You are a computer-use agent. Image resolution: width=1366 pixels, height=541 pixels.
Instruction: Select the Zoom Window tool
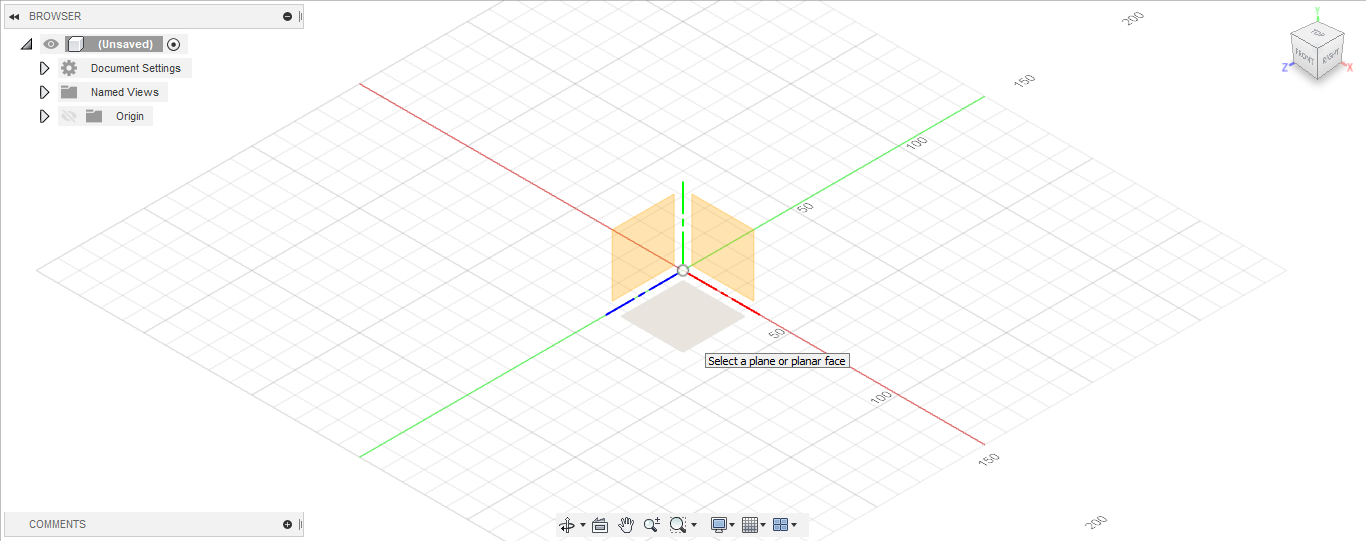pos(678,525)
